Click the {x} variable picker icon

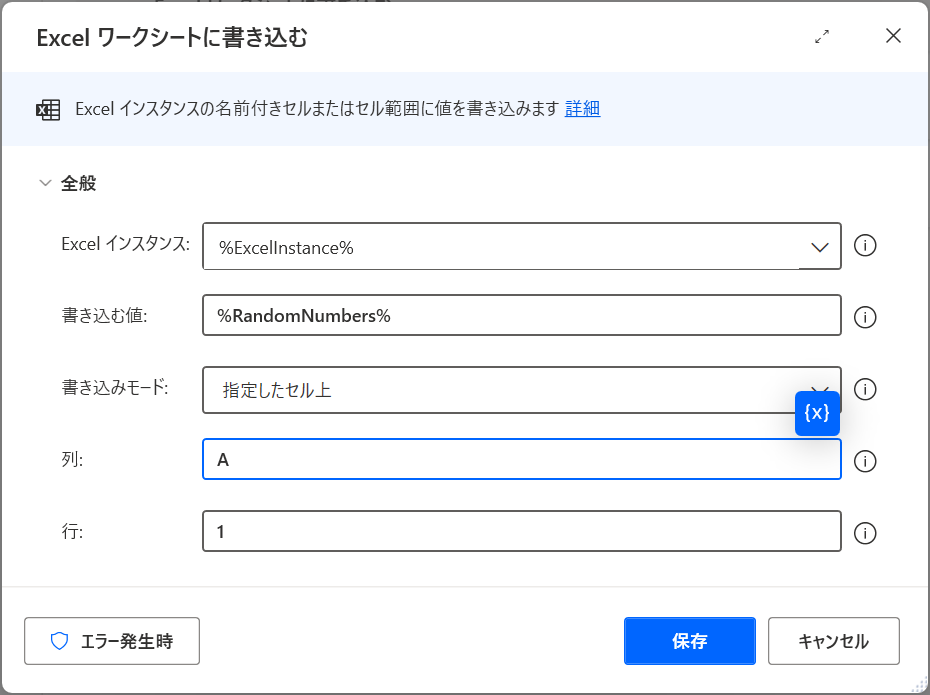tap(817, 412)
